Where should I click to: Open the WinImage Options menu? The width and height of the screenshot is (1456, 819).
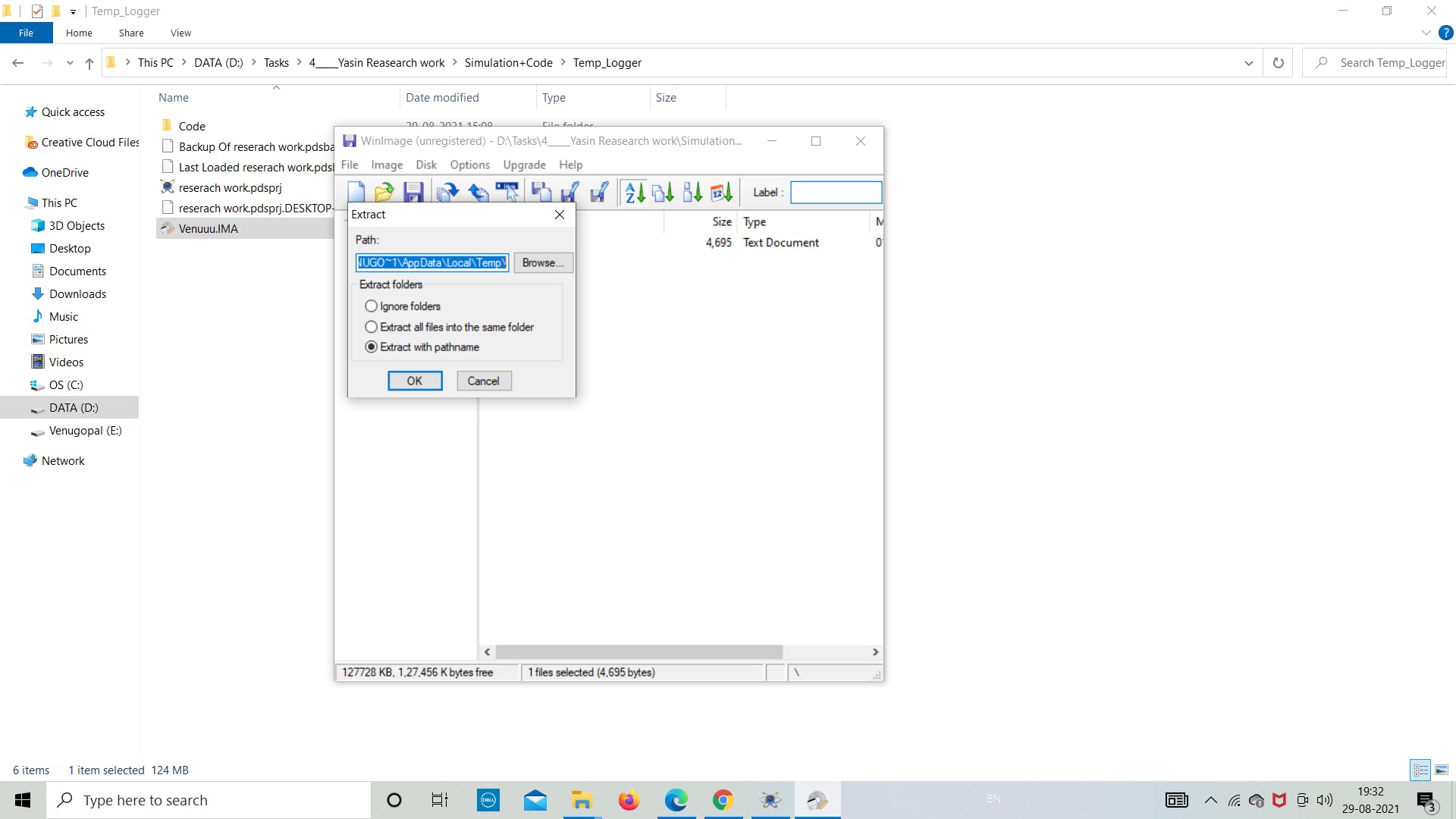pyautogui.click(x=469, y=165)
